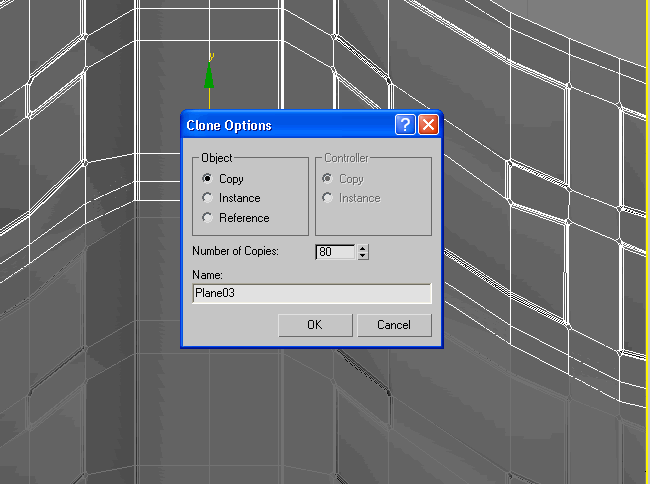650x484 pixels.
Task: Decrease copies with the spinner down arrow
Action: 363,256
